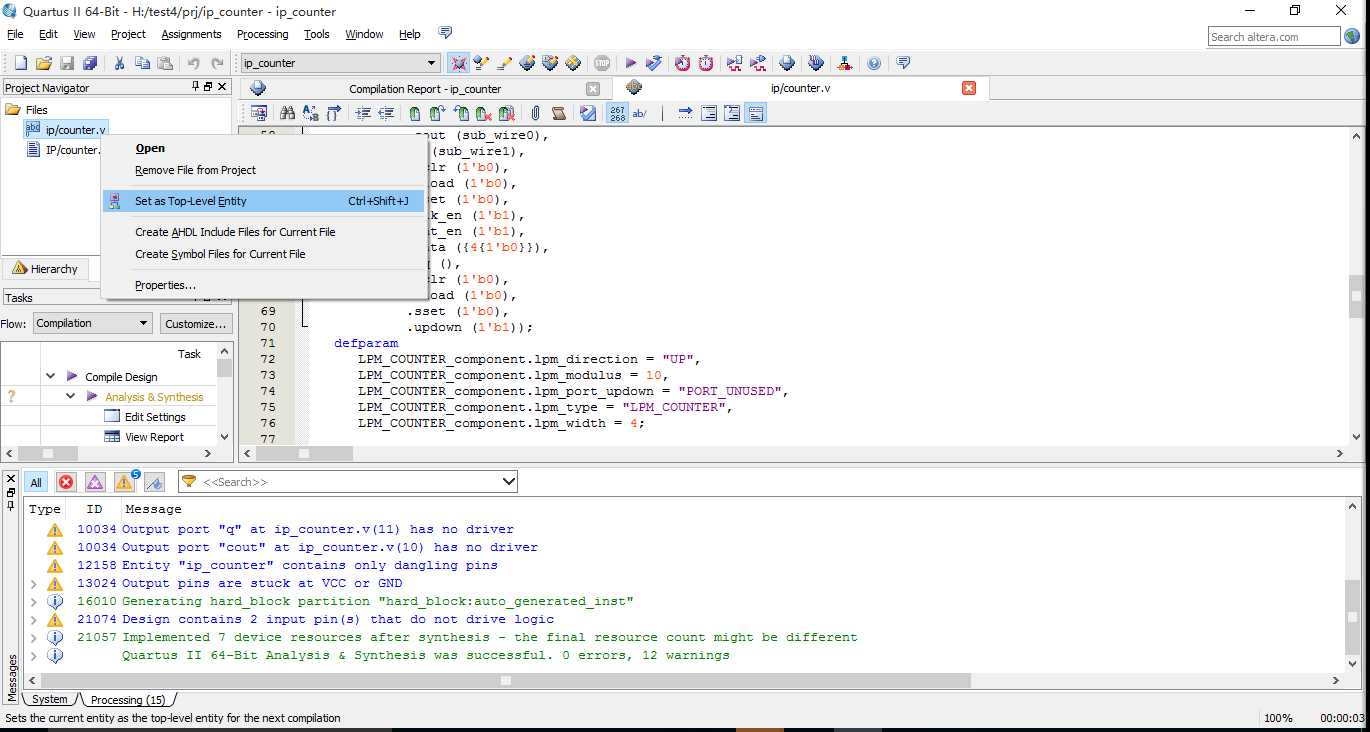Expand the 21057 device resources message
The image size is (1370, 732).
point(34,638)
